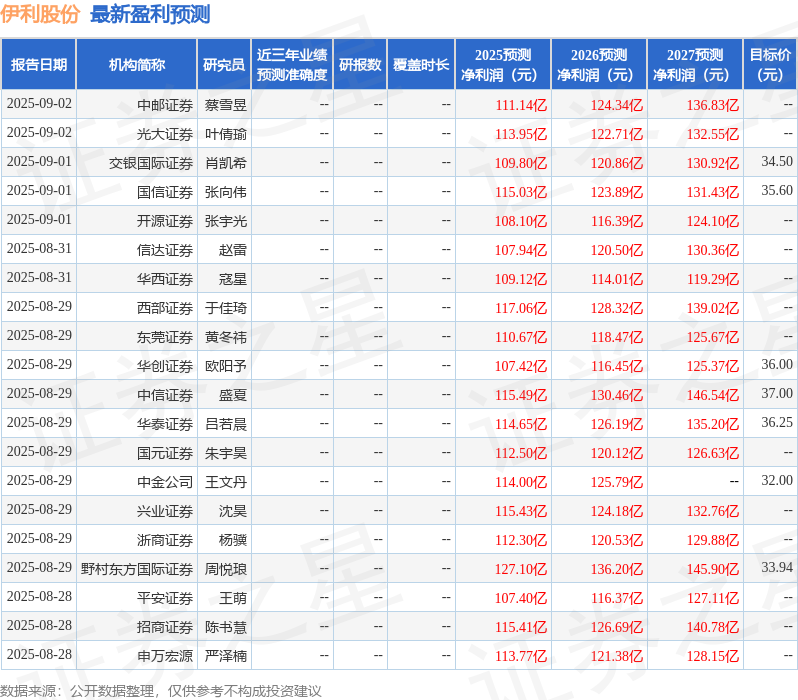Screen dimensions: 798x700
Task: Click the 近三年业绩预测准确度 header
Action: (x=292, y=65)
